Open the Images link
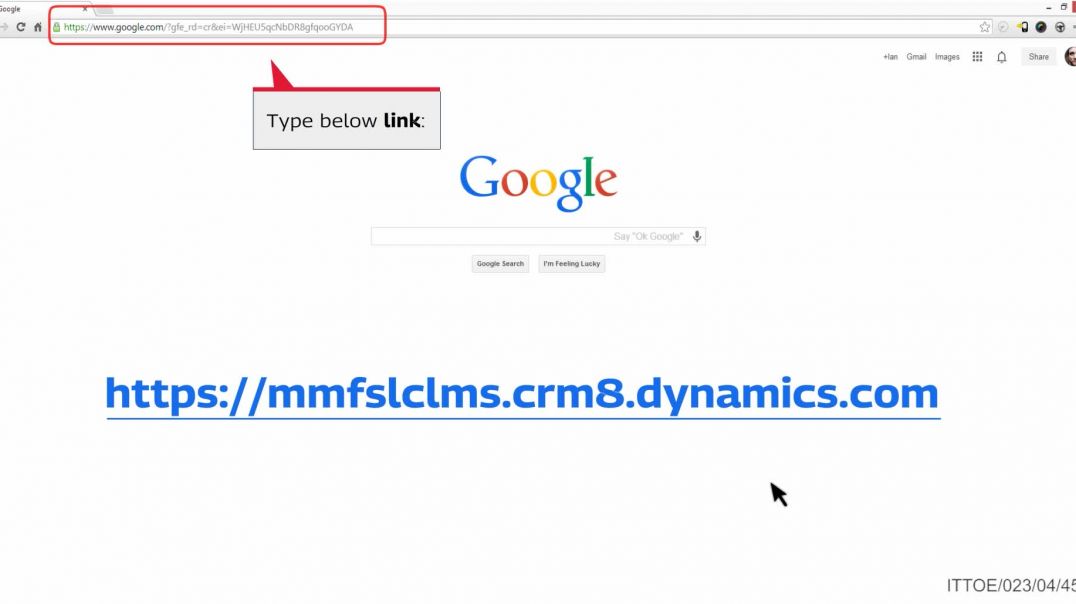 tap(947, 57)
